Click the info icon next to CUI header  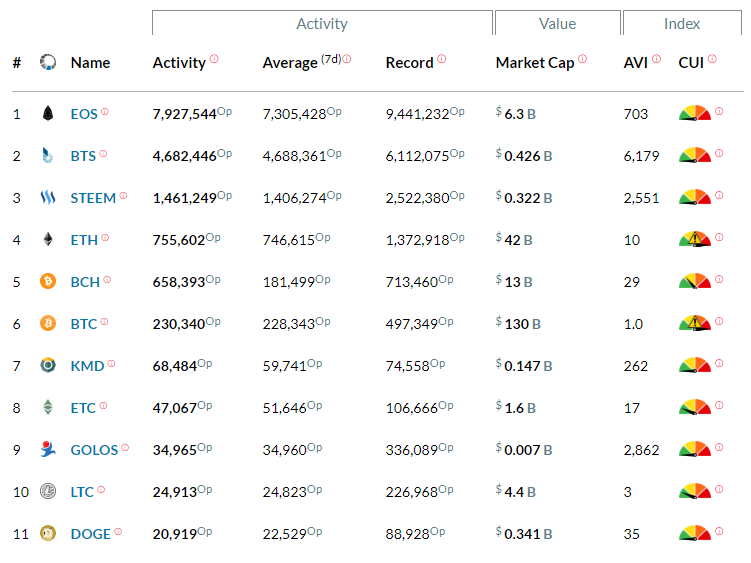pyautogui.click(x=712, y=59)
